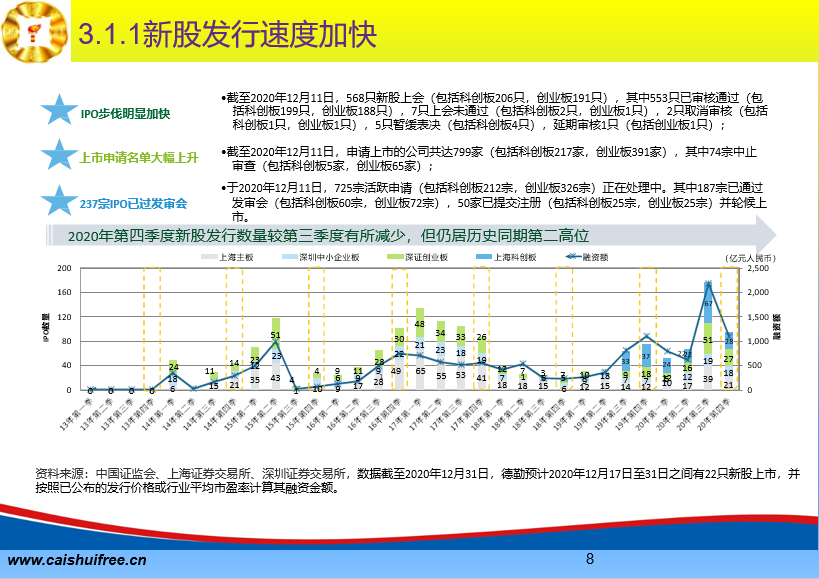Click the arrow banner text 2020年第四季度新股发行数量

coord(328,236)
